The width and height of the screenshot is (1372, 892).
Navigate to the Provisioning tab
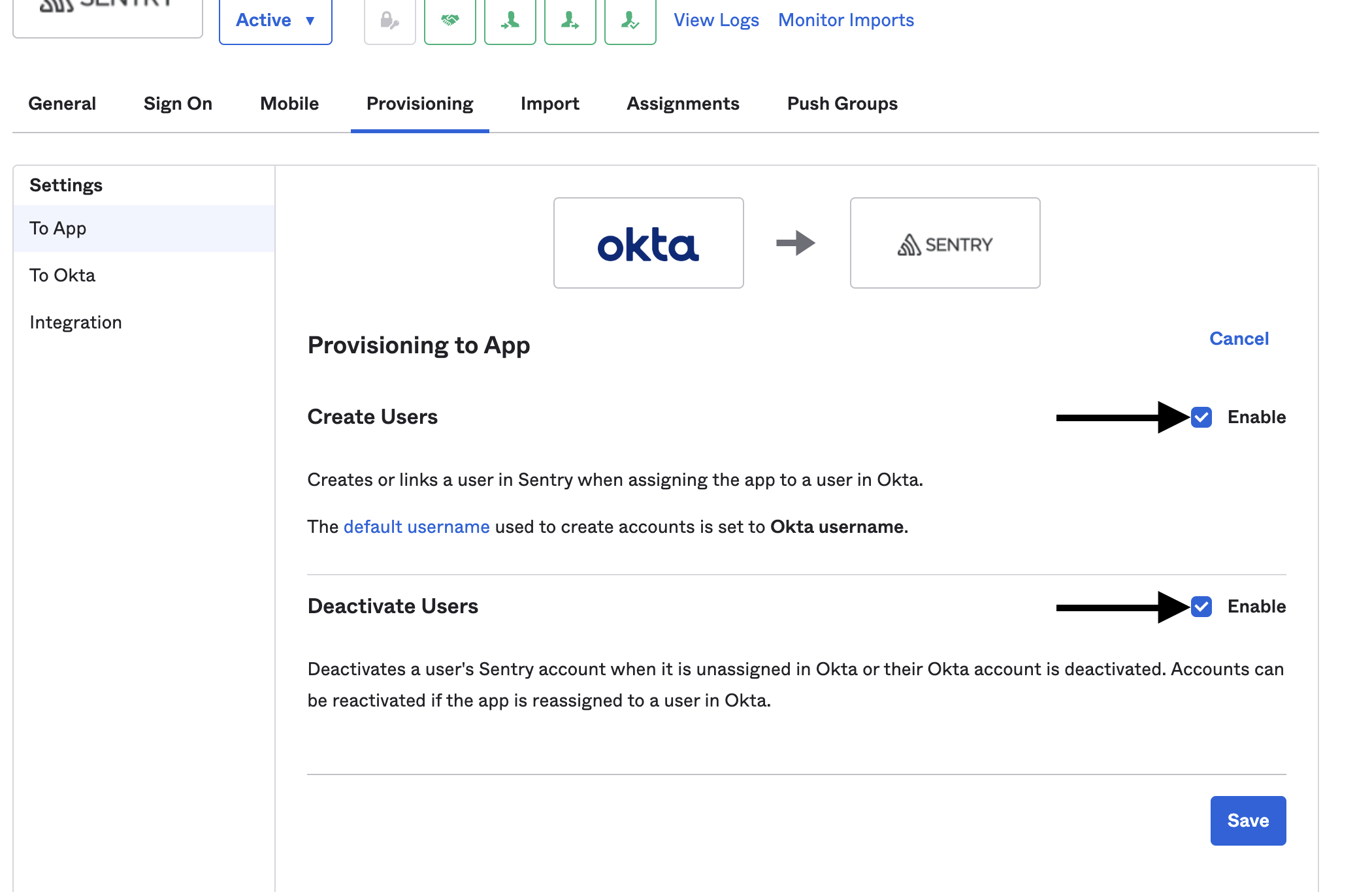(x=419, y=103)
